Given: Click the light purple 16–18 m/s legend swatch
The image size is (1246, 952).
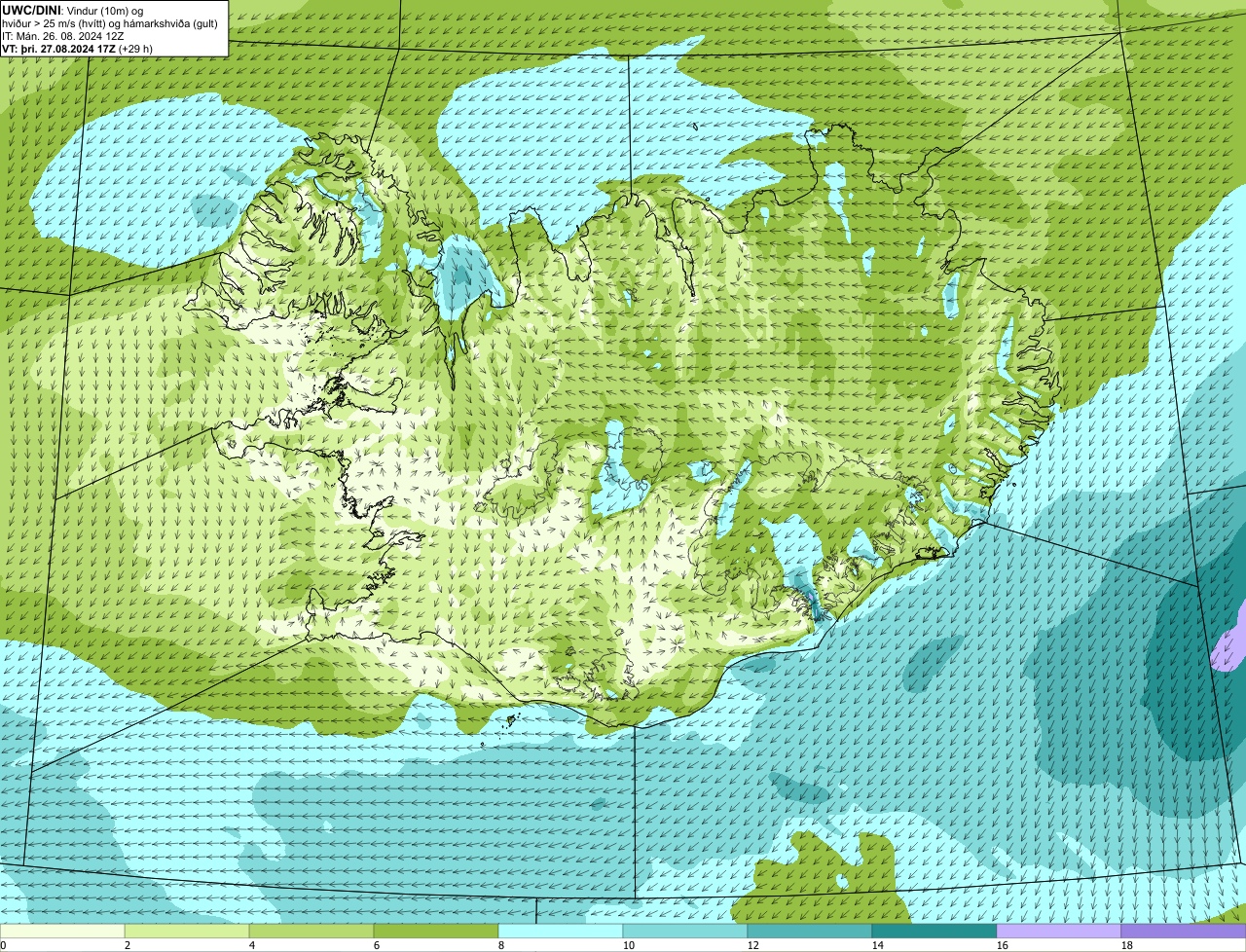Looking at the screenshot, I should [x=1059, y=931].
